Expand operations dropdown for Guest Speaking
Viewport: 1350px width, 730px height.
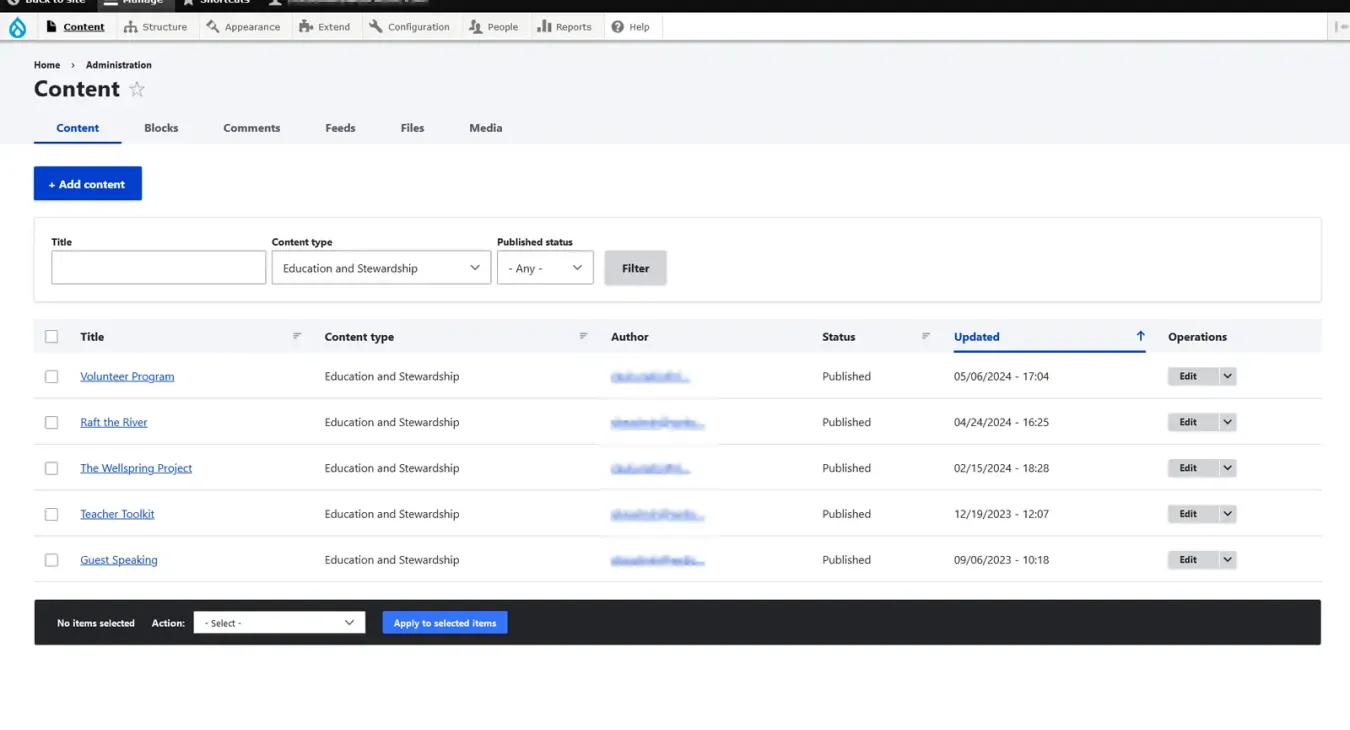point(1228,560)
